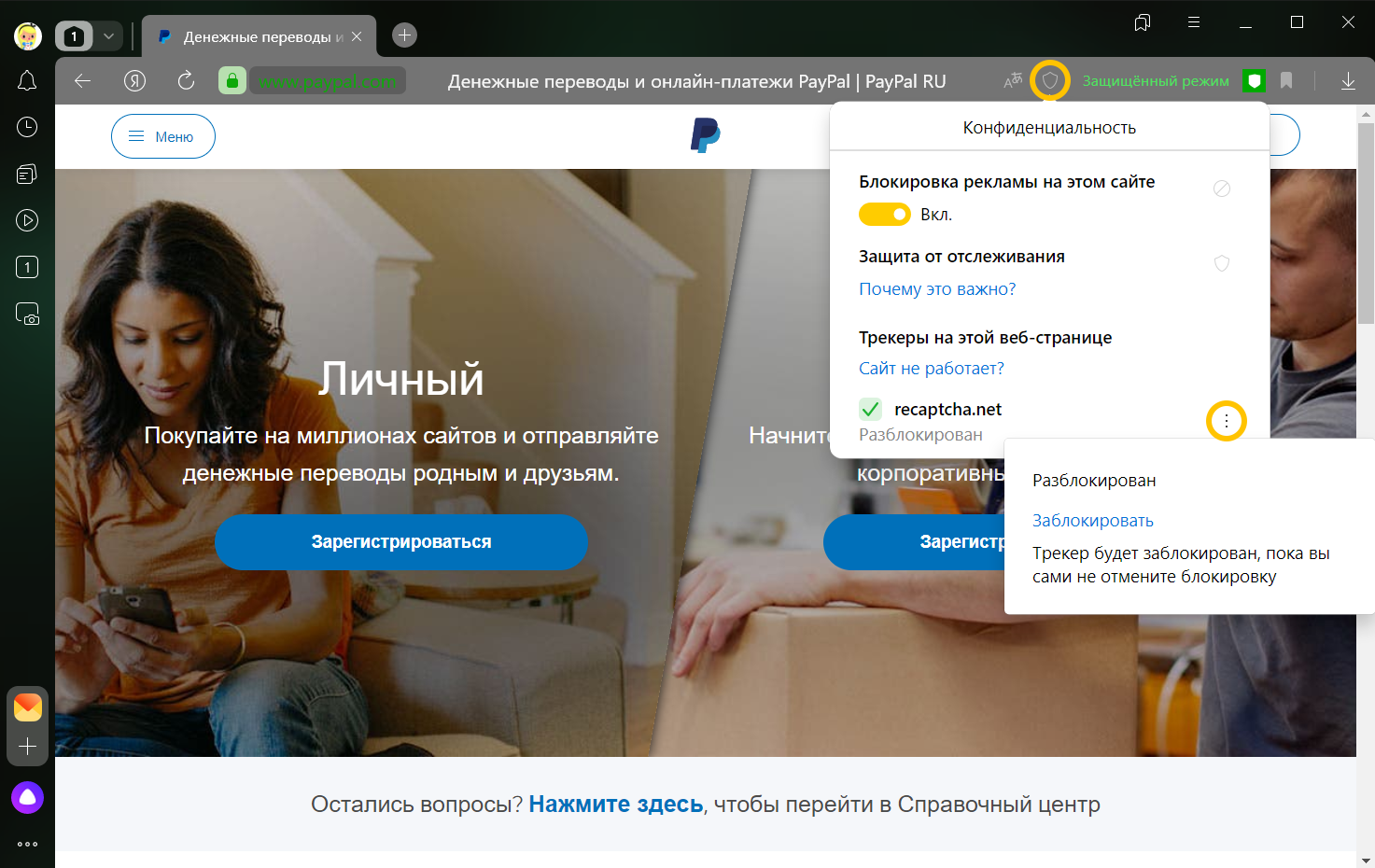Open the page translate icon
The width and height of the screenshot is (1375, 868).
tap(1013, 81)
